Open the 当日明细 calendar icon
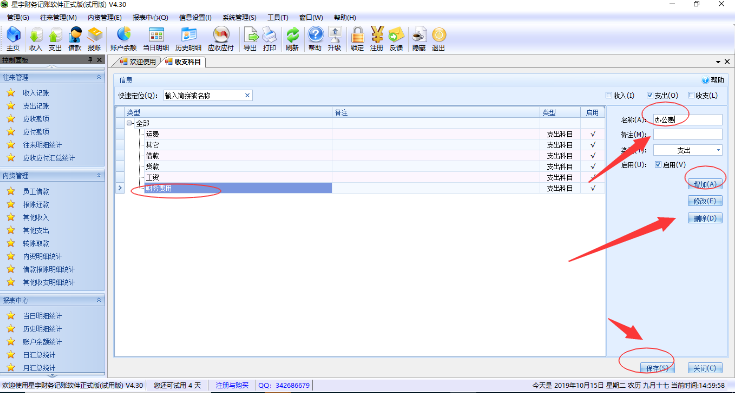736x393 pixels. [x=156, y=39]
